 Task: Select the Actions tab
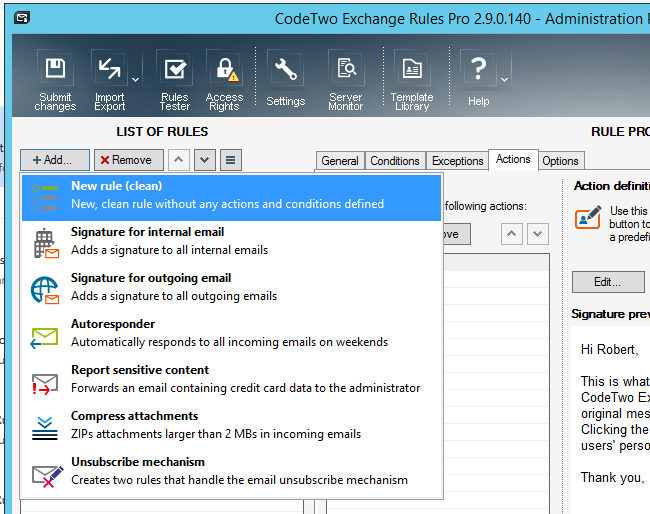pyautogui.click(x=513, y=160)
